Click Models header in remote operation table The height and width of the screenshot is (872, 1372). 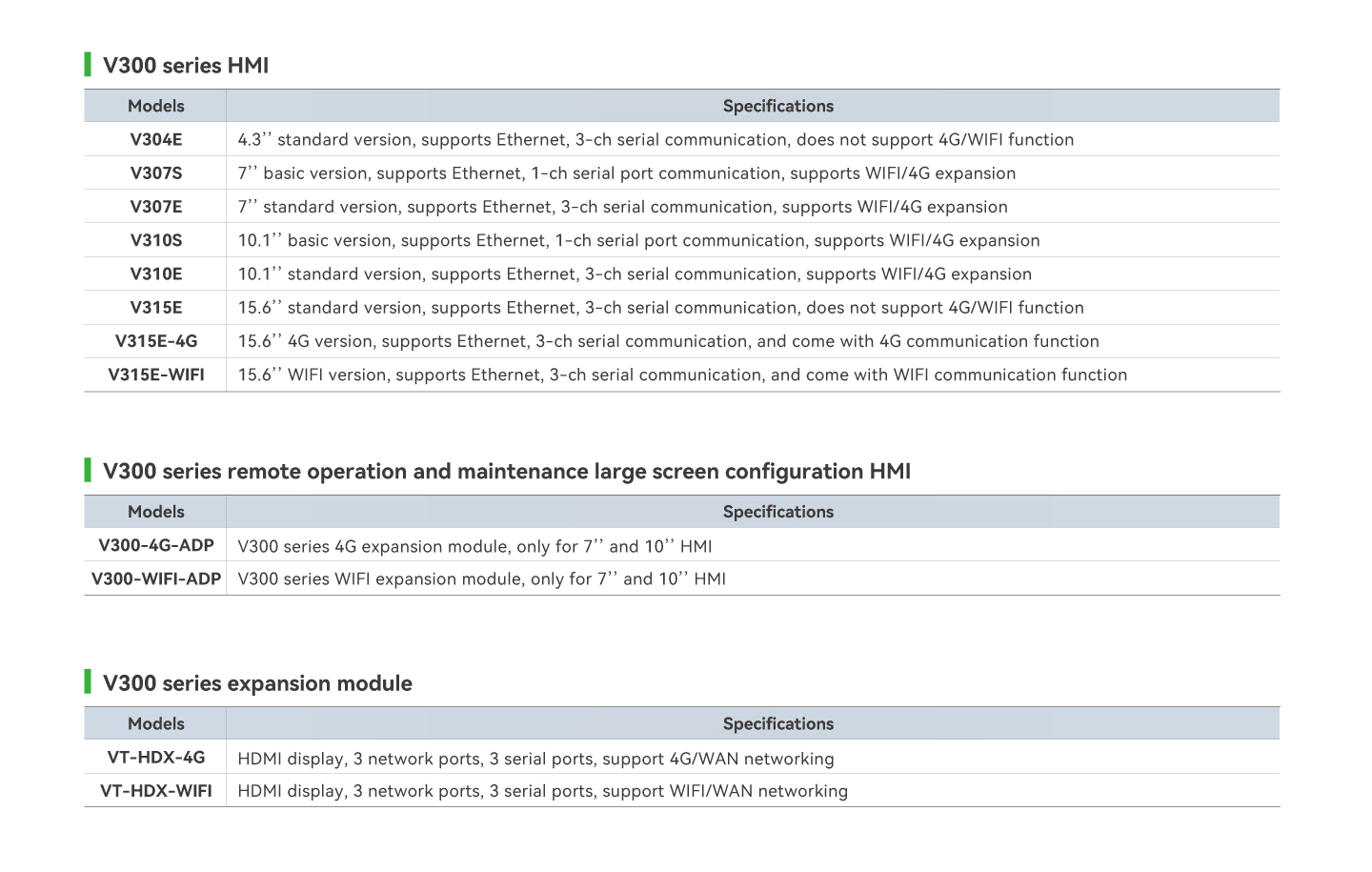pyautogui.click(x=155, y=512)
